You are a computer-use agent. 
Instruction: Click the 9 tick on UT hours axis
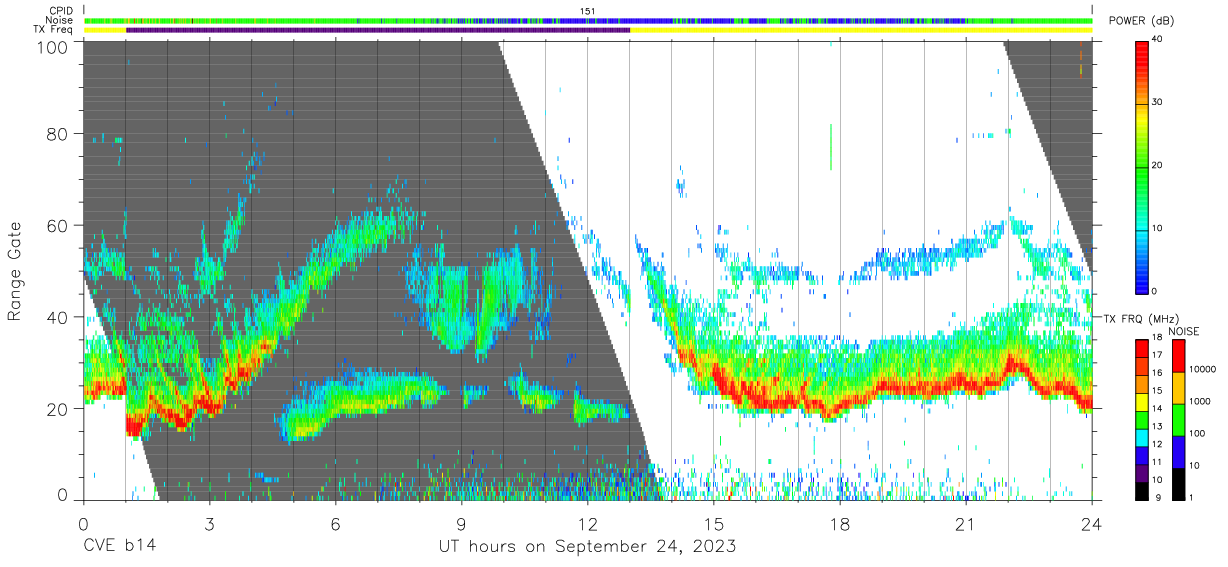pos(461,523)
